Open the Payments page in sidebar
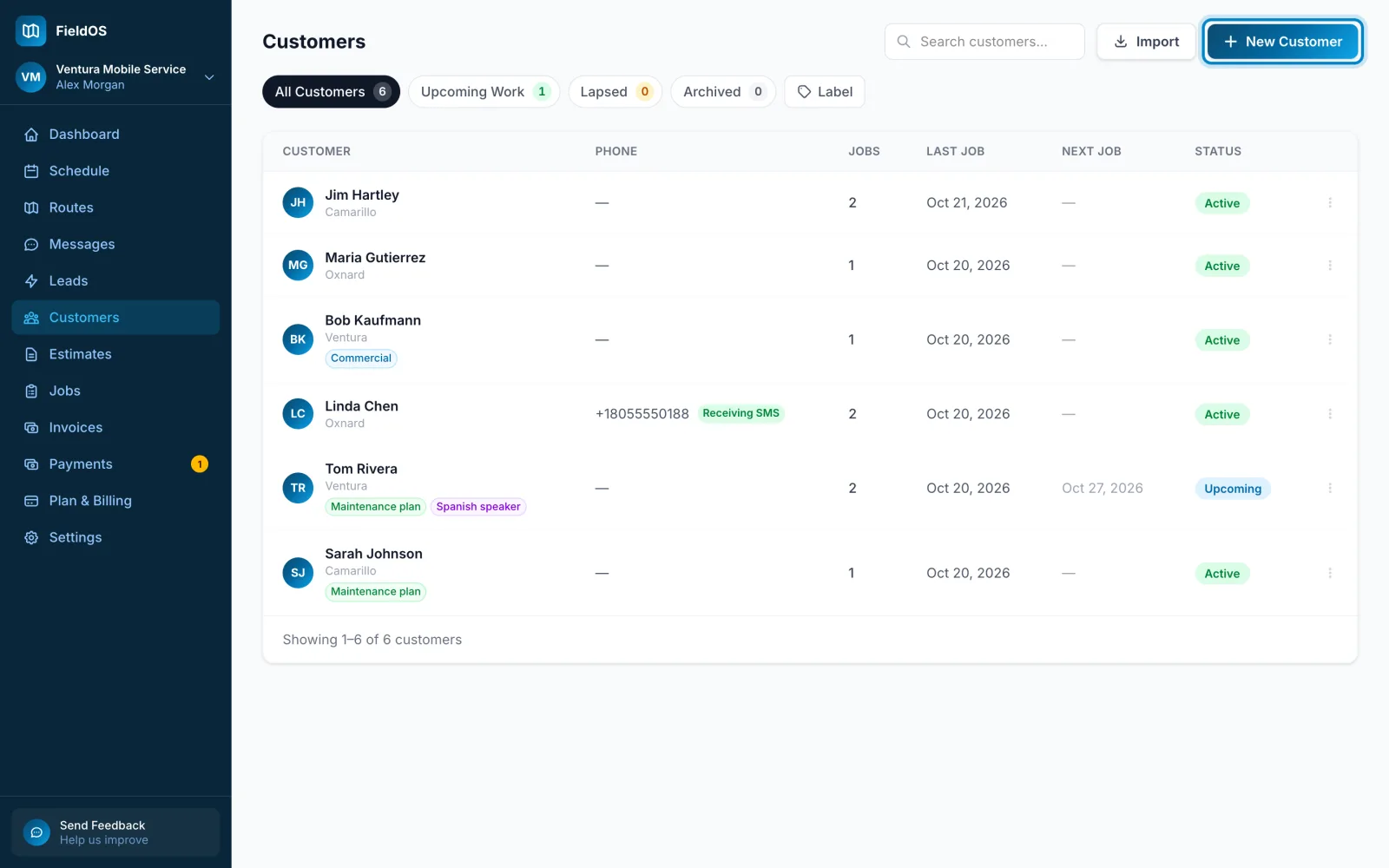Screen dimensions: 1389x868 click(x=115, y=464)
